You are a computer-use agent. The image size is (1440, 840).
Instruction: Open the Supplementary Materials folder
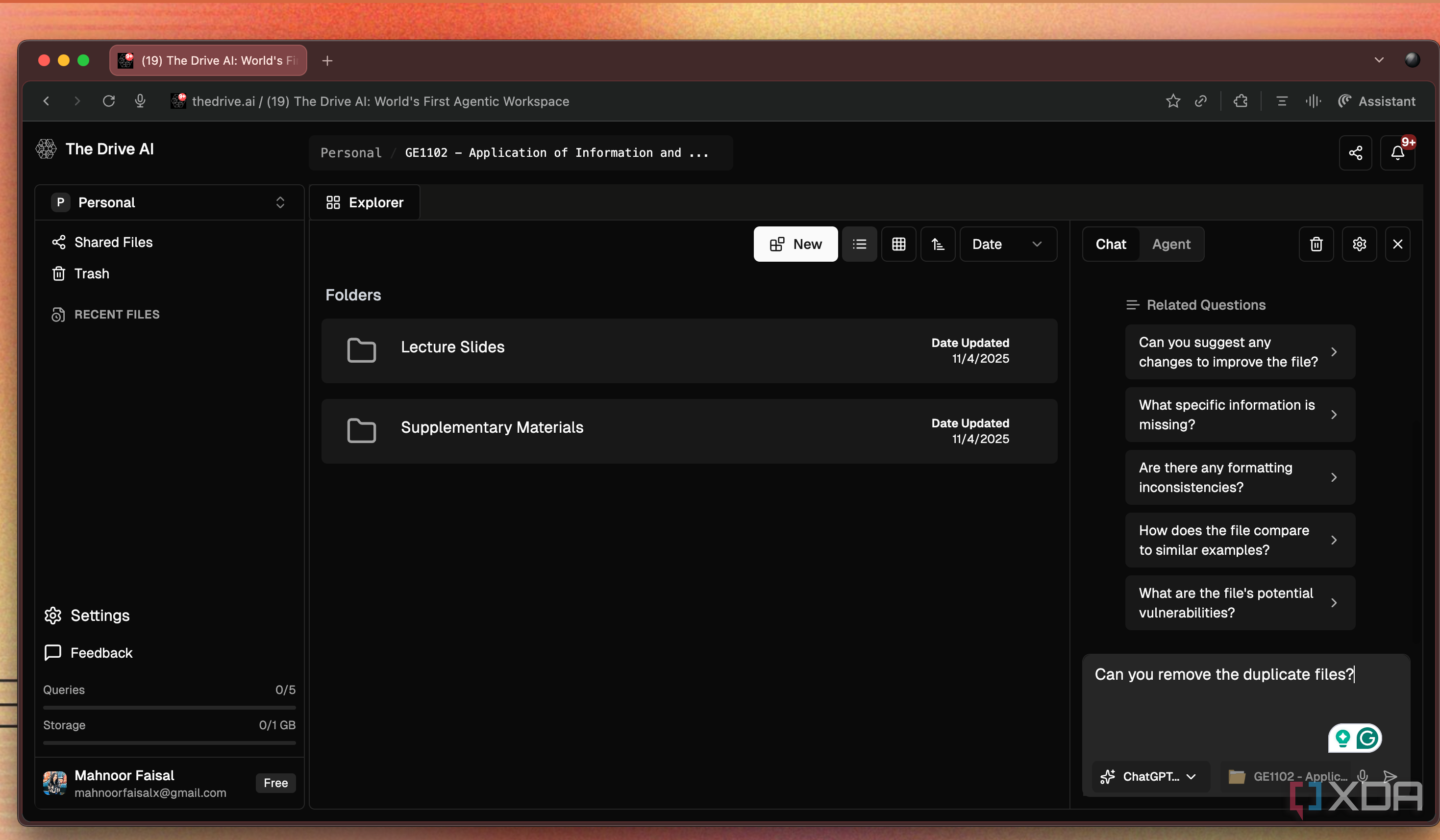pyautogui.click(x=689, y=431)
